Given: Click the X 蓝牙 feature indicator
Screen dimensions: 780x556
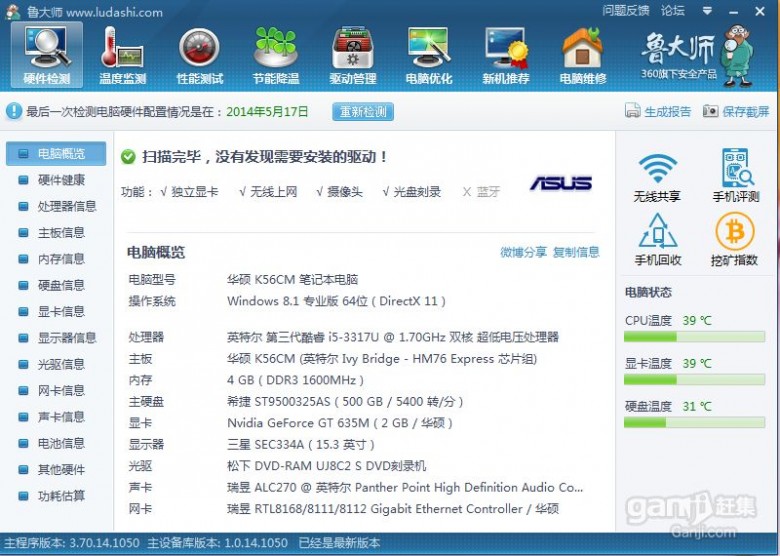Looking at the screenshot, I should pyautogui.click(x=481, y=191).
